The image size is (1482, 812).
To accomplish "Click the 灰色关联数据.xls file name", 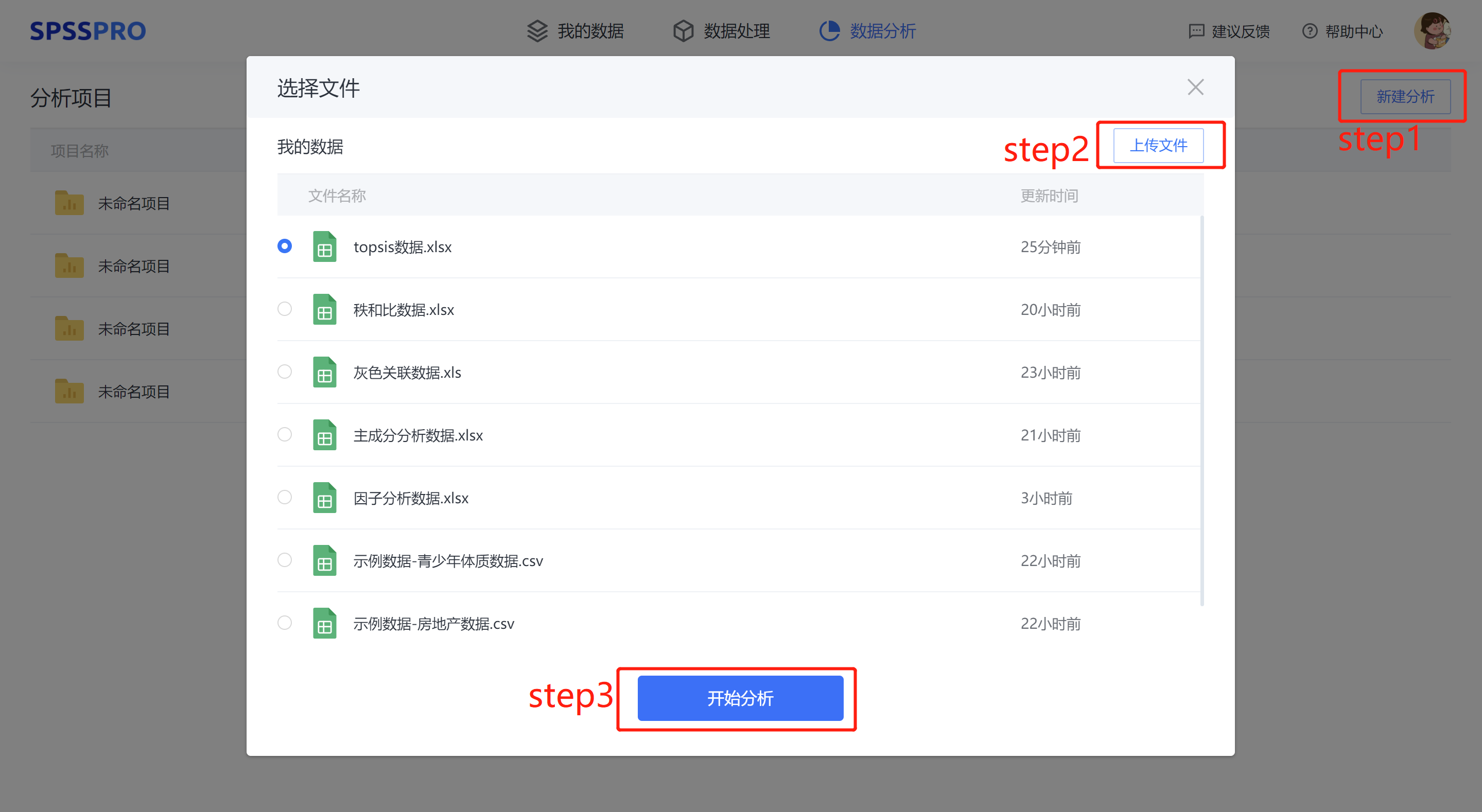I will click(407, 372).
